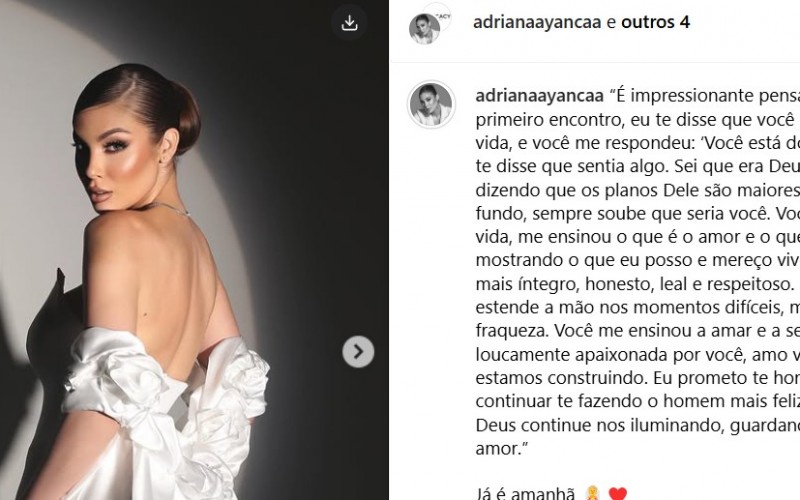
Task: Click the red heart emoji in the caption
Action: coord(618,493)
